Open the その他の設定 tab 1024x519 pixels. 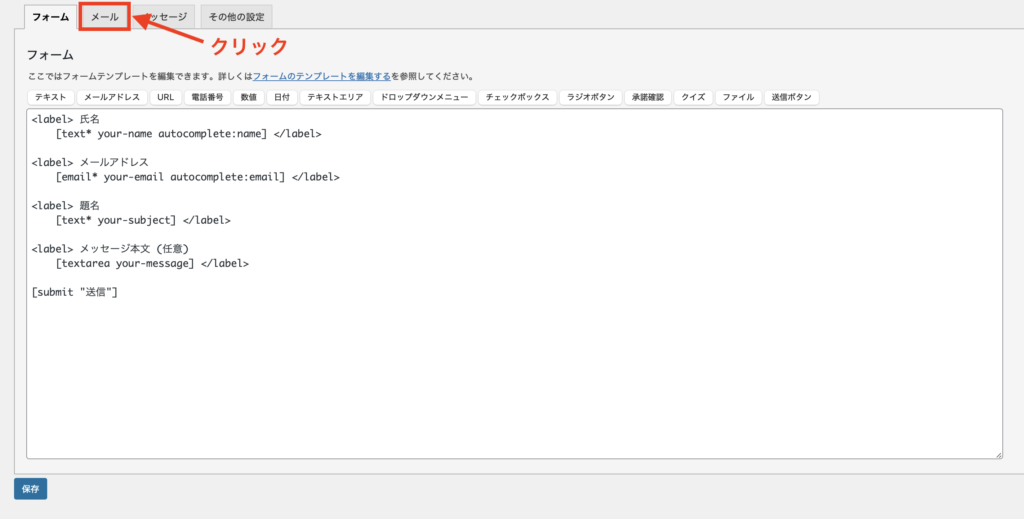tap(236, 17)
